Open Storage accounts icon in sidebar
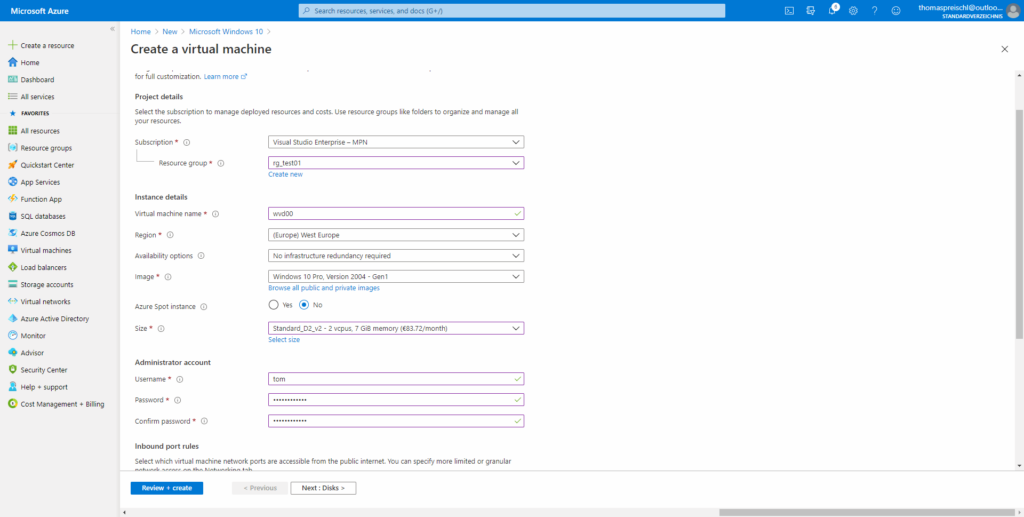This screenshot has height=517, width=1024. (12, 285)
